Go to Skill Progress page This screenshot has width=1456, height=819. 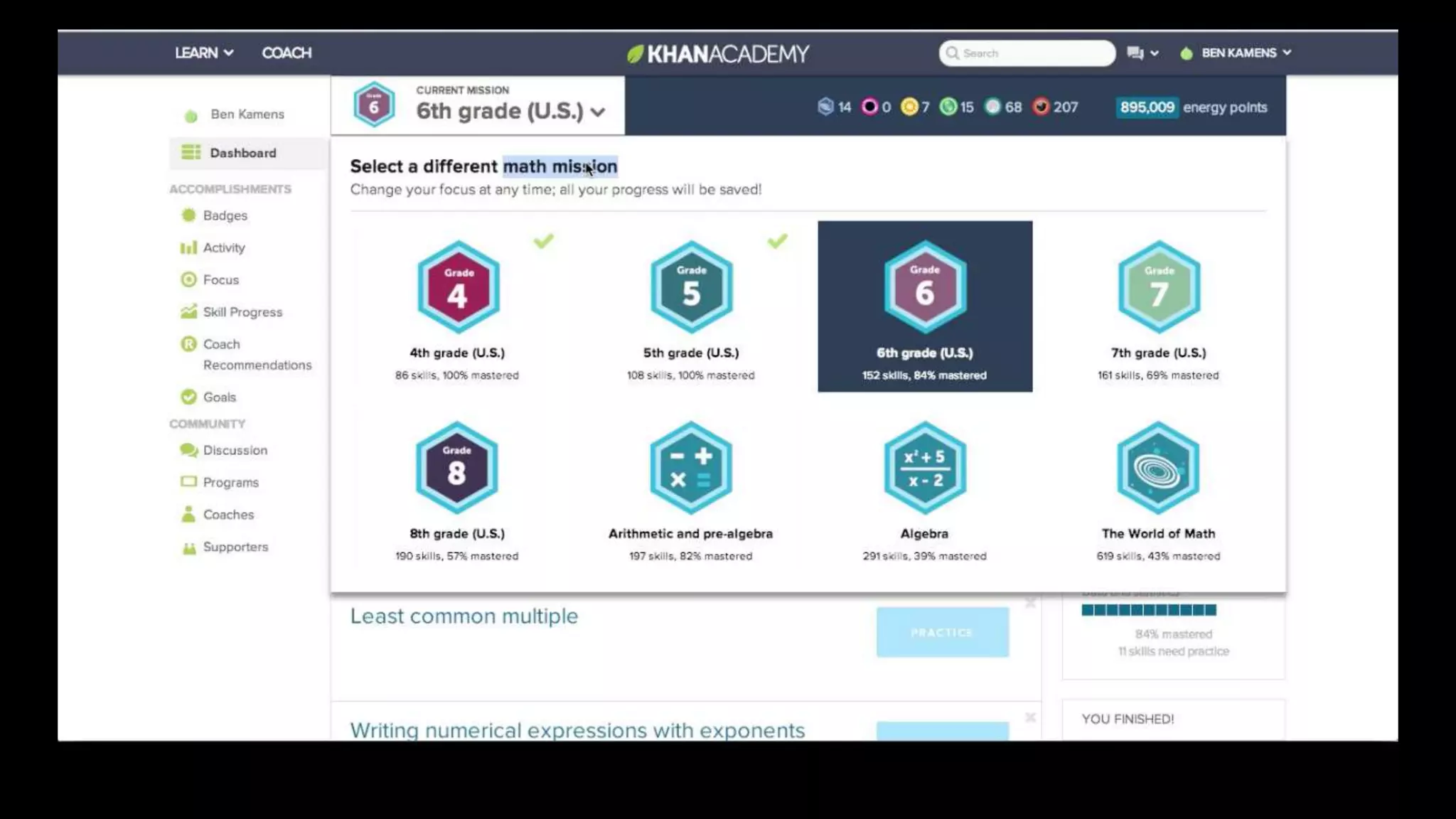coord(242,312)
